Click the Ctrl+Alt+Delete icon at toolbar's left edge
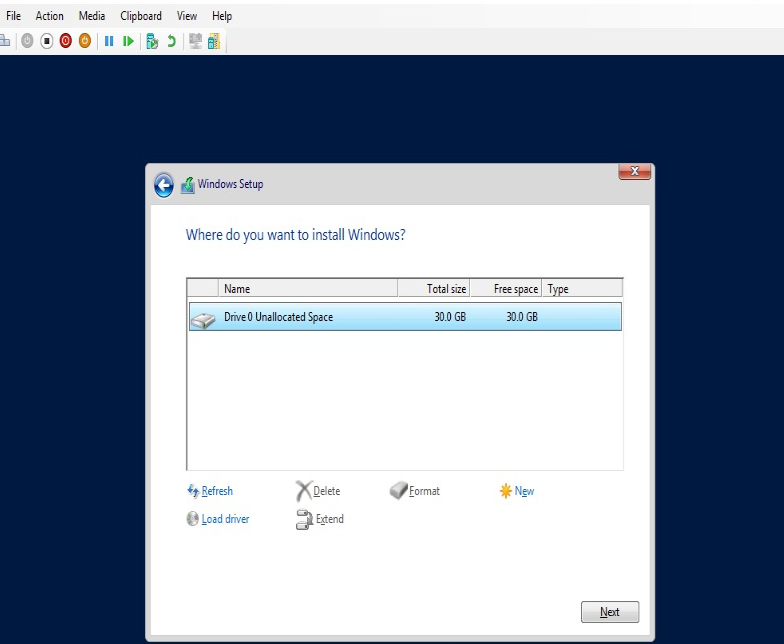 click(4, 41)
